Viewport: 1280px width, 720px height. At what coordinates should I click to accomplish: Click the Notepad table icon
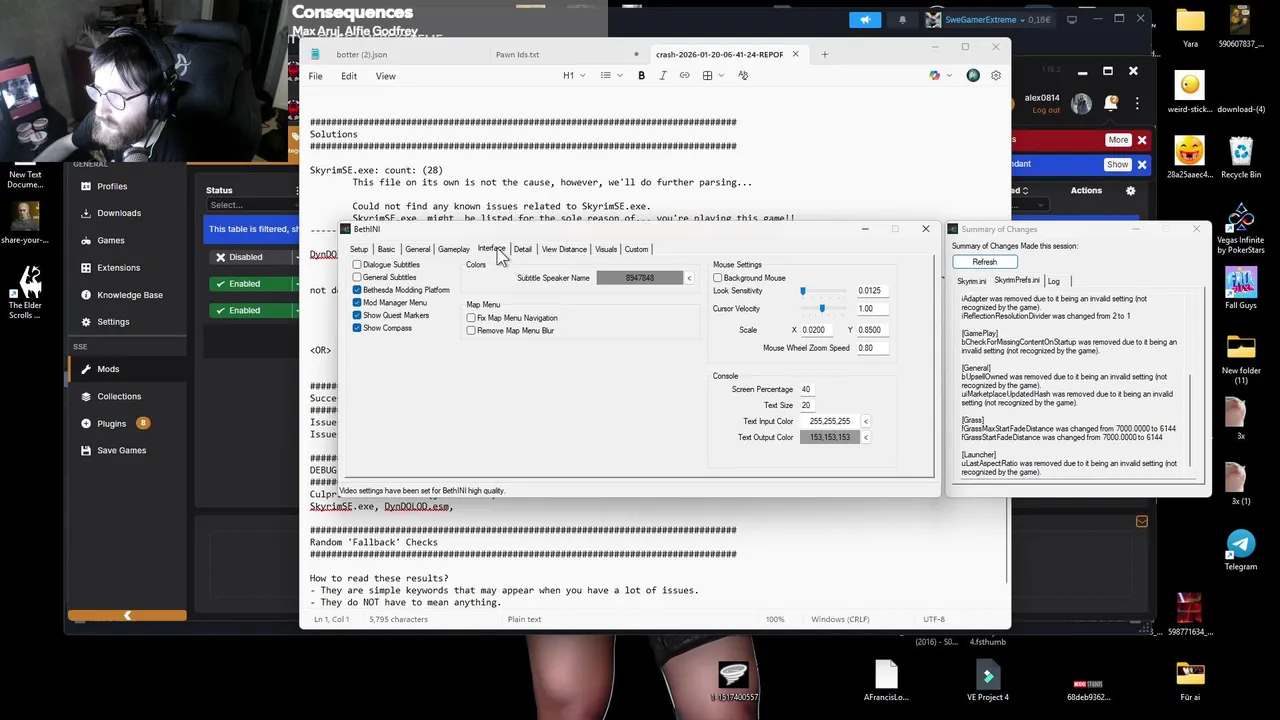pyautogui.click(x=707, y=76)
